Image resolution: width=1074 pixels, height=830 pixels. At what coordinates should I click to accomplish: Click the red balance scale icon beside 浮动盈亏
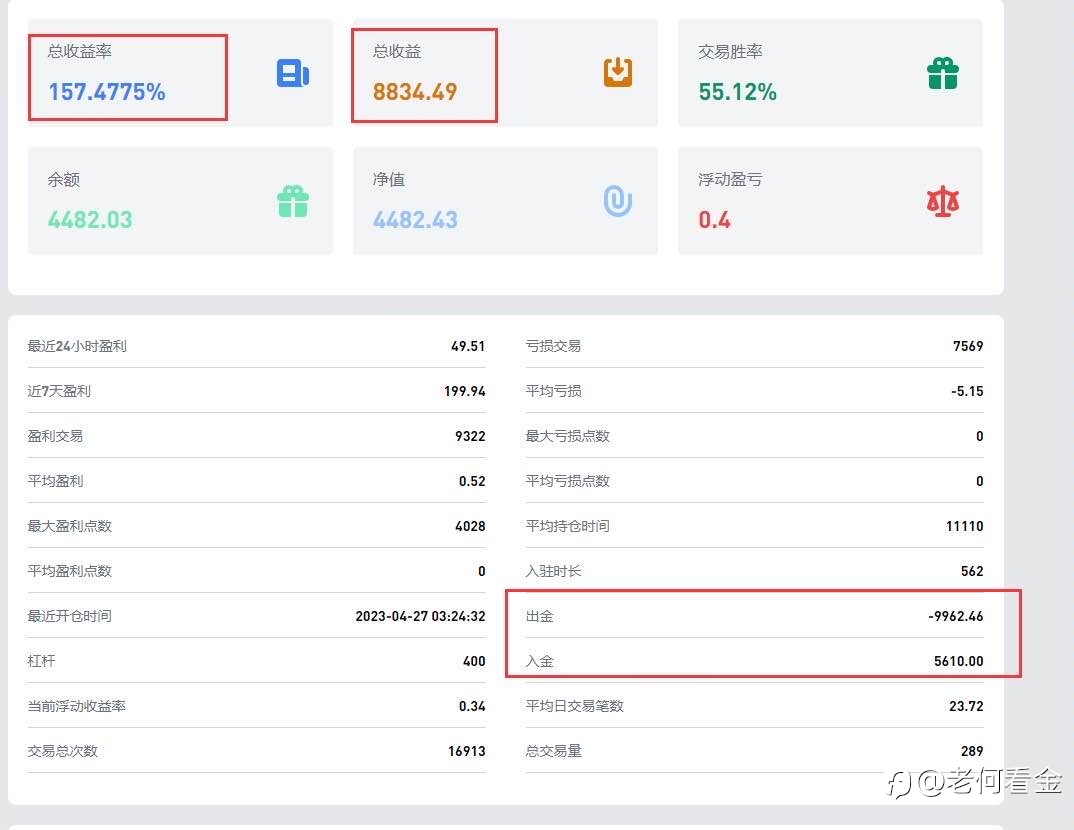(x=942, y=201)
